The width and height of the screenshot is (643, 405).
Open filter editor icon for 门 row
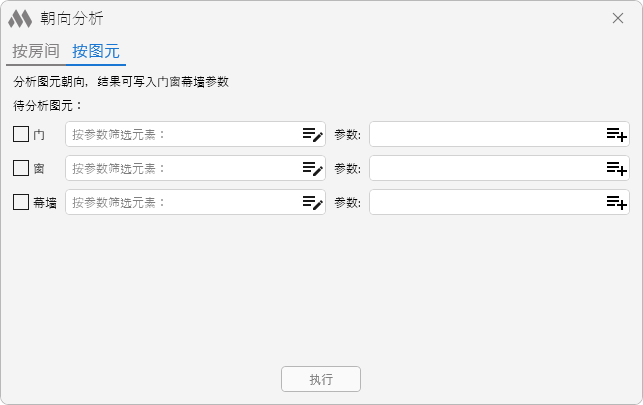[x=312, y=134]
